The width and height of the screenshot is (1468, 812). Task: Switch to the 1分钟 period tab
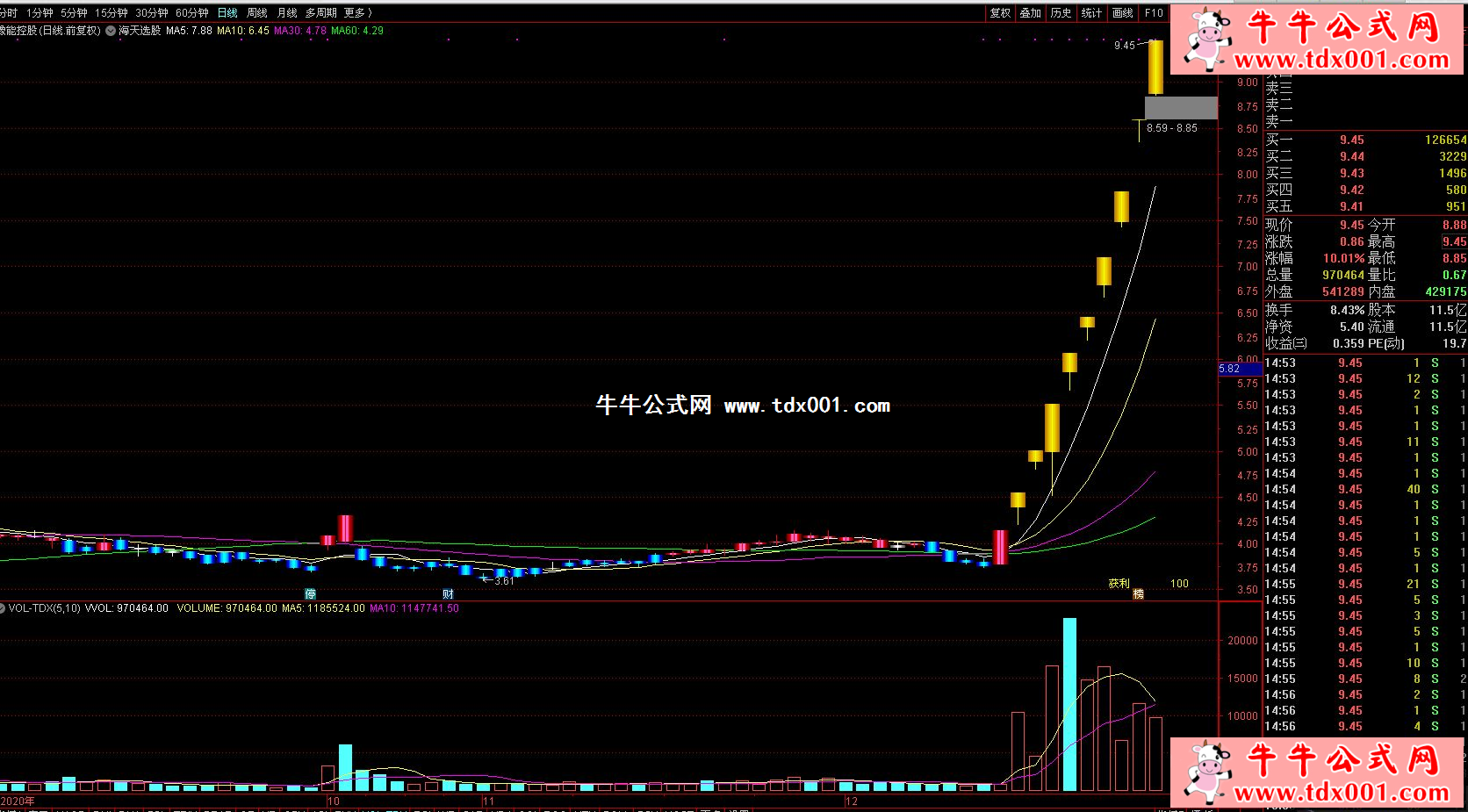[40, 13]
